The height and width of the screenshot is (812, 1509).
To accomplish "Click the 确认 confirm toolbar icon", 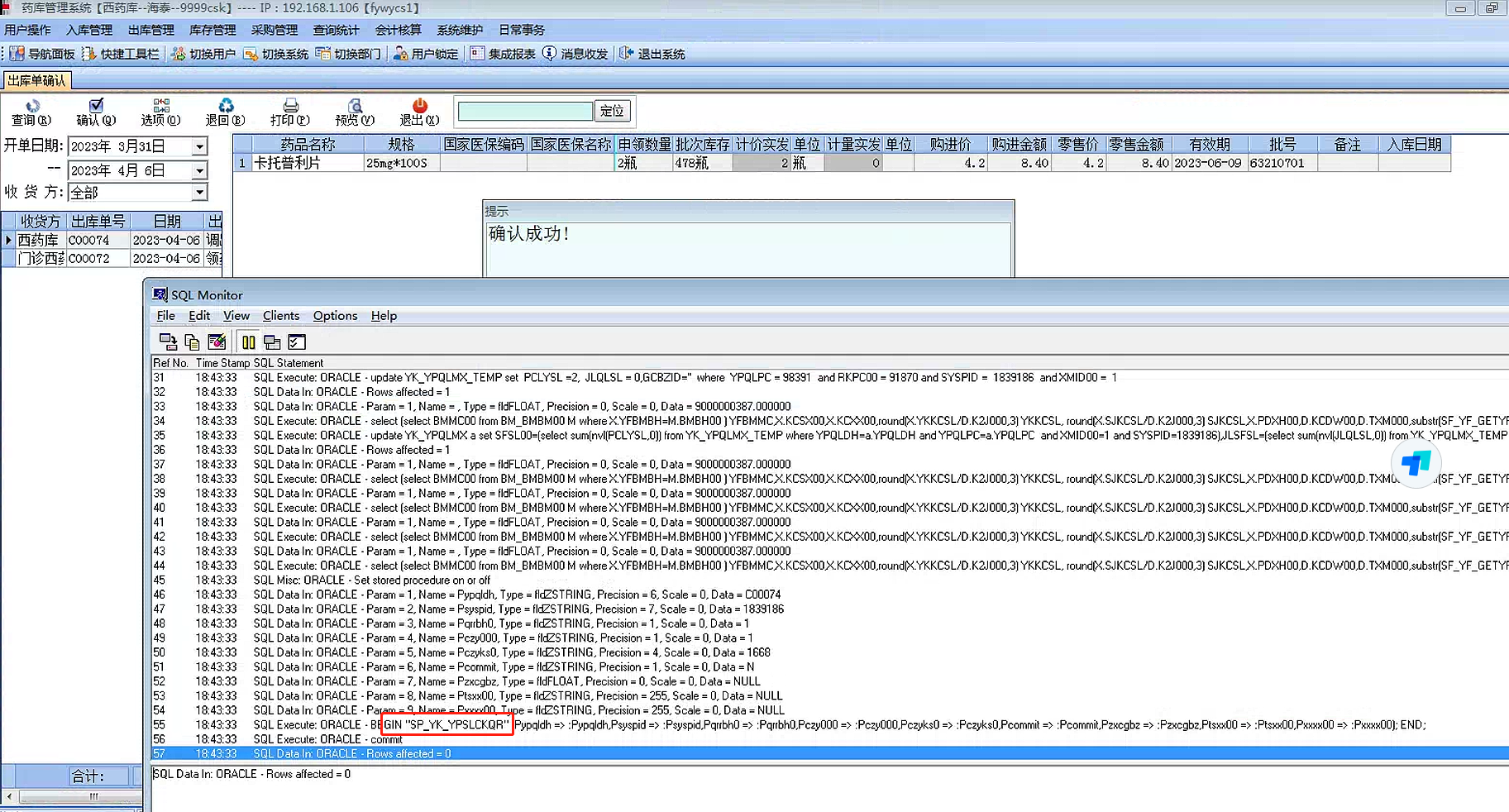I will [96, 112].
